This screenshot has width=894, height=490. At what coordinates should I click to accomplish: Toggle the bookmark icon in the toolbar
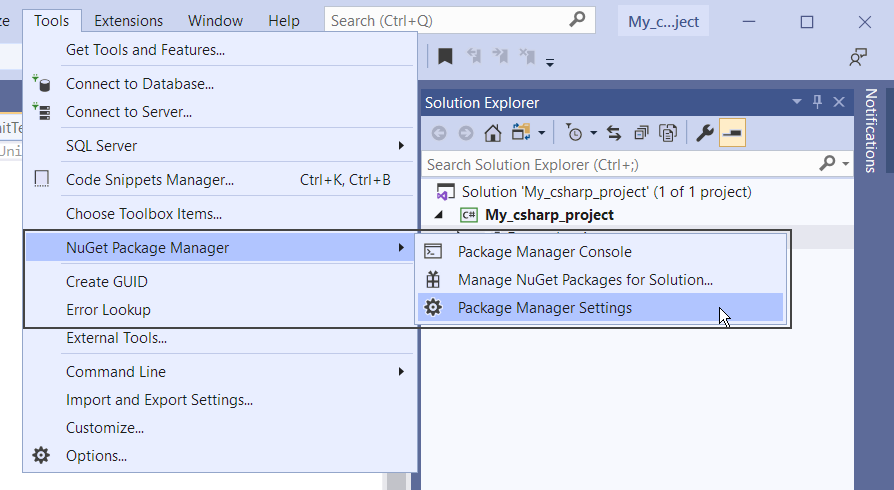pos(446,57)
